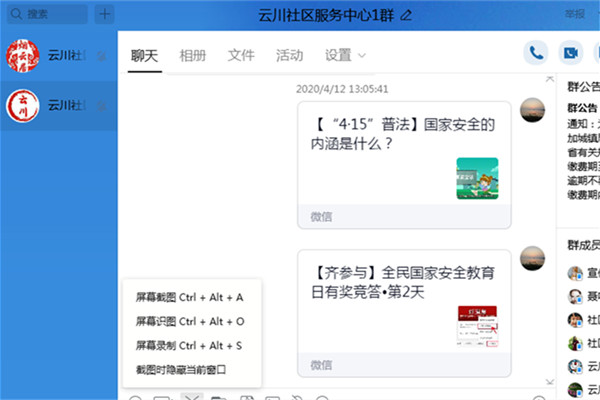Select the second 云川社区 chat avatar

(24, 105)
